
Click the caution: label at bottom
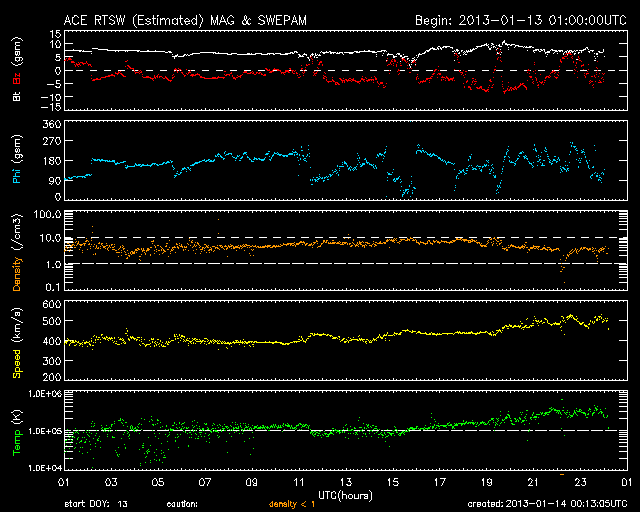[182, 504]
